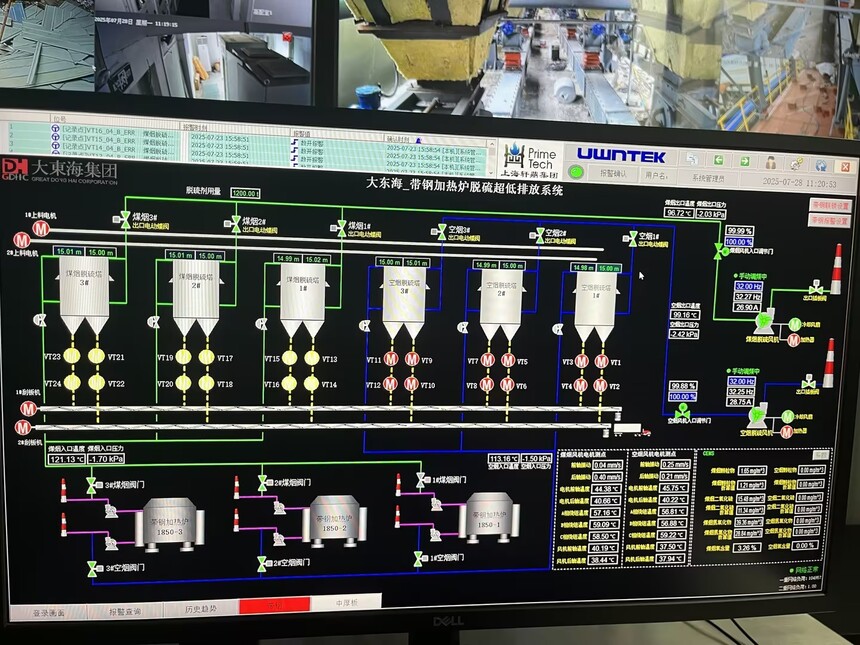860x645 pixels.
Task: Select the 空烟1# outlet electric valve icon
Action: pos(633,239)
